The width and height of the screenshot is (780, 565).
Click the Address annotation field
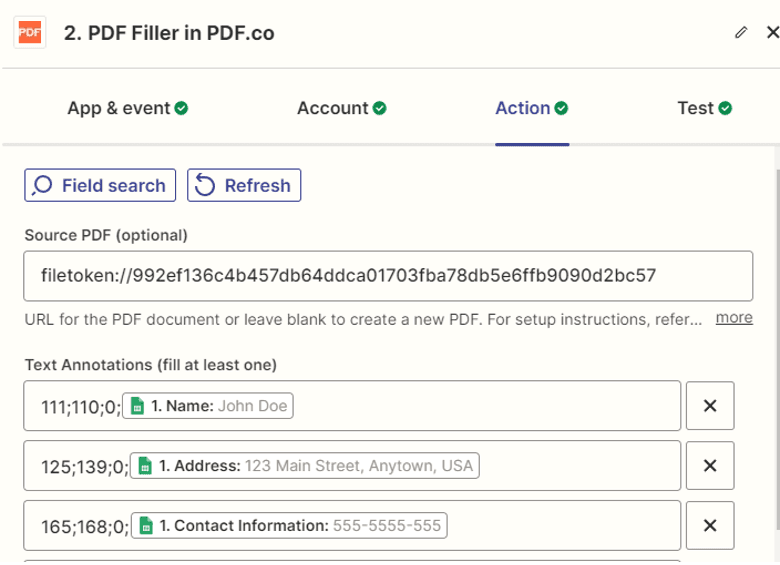[x=570, y=465]
